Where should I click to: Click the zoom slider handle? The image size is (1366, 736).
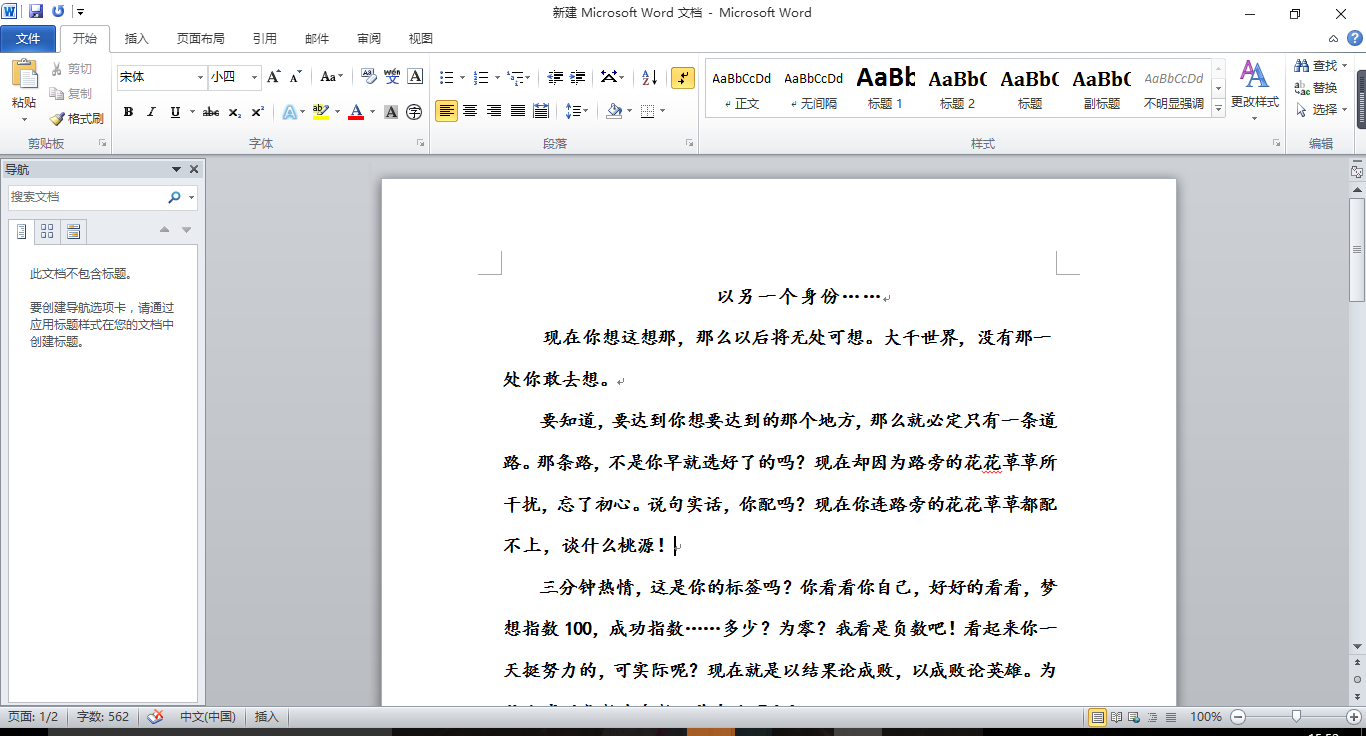click(x=1296, y=716)
